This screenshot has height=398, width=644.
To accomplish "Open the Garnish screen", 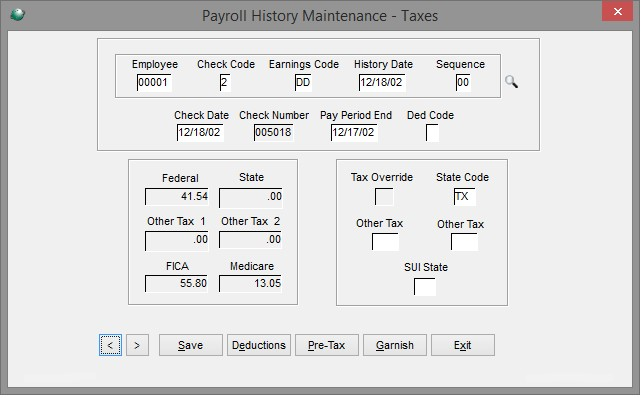I will 395,345.
